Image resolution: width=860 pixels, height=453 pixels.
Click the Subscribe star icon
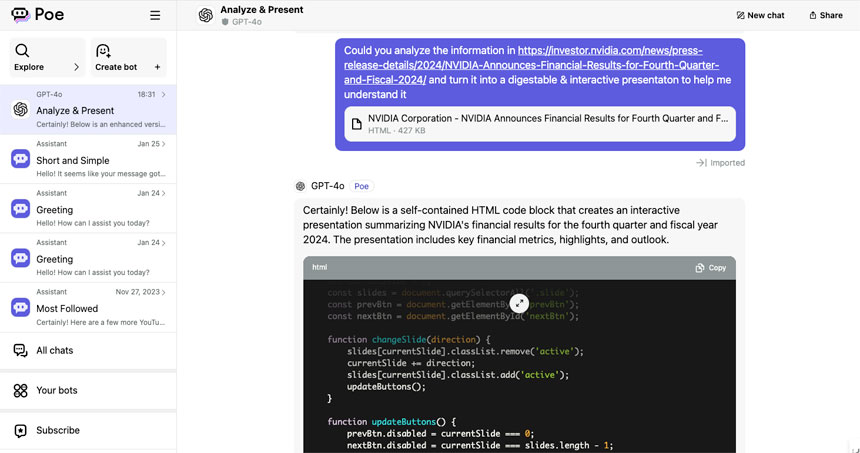pos(20,431)
